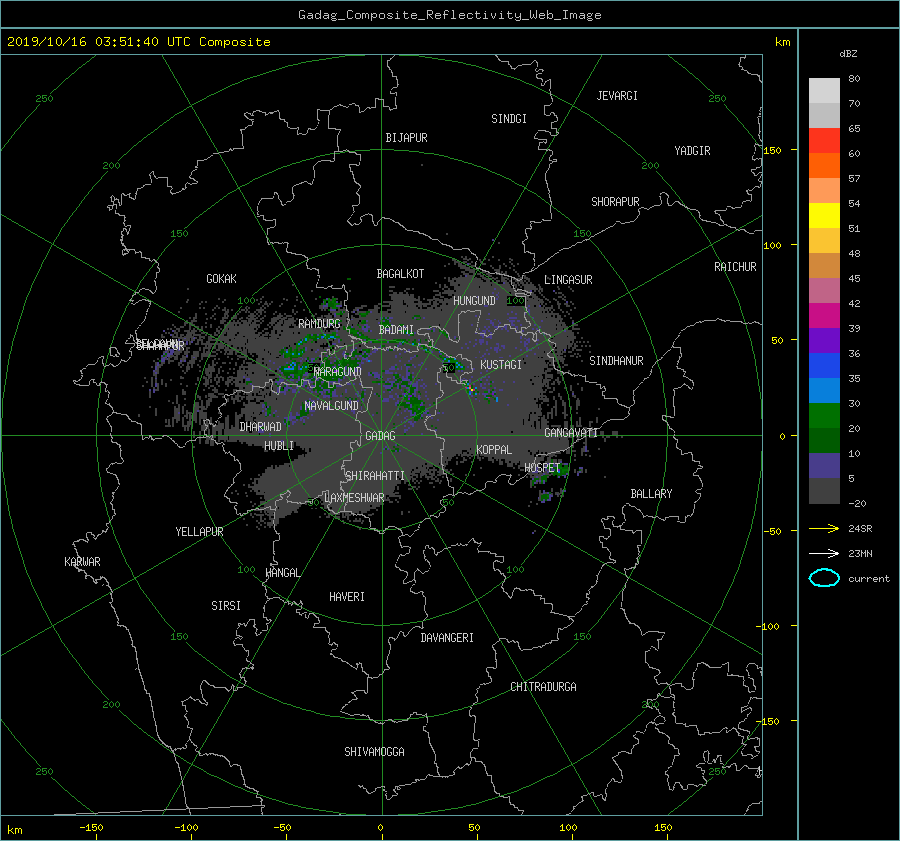Click the 'SINDGI' city label
Image resolution: width=900 pixels, height=841 pixels.
(x=509, y=119)
